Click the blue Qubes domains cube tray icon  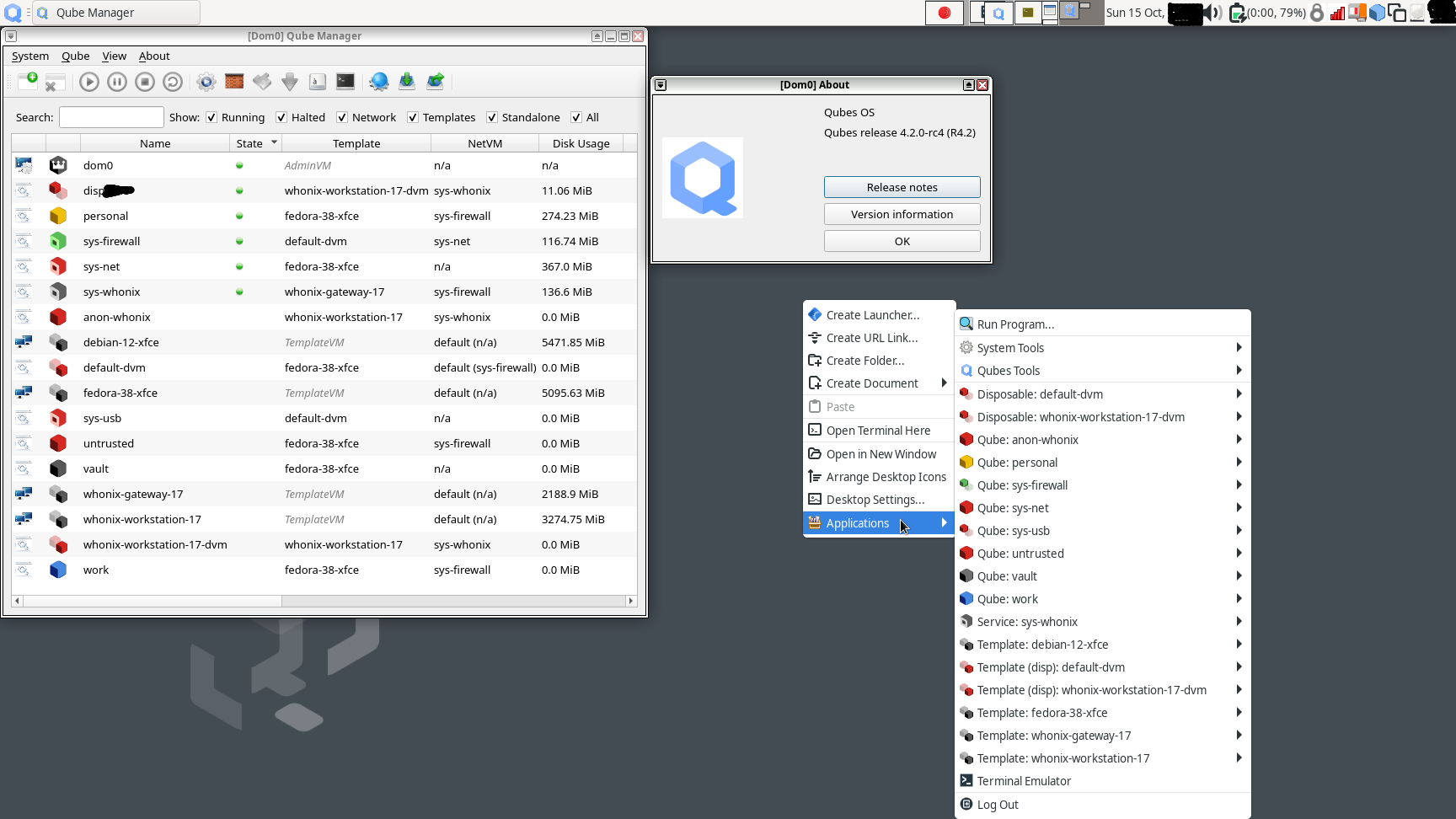coord(1377,13)
